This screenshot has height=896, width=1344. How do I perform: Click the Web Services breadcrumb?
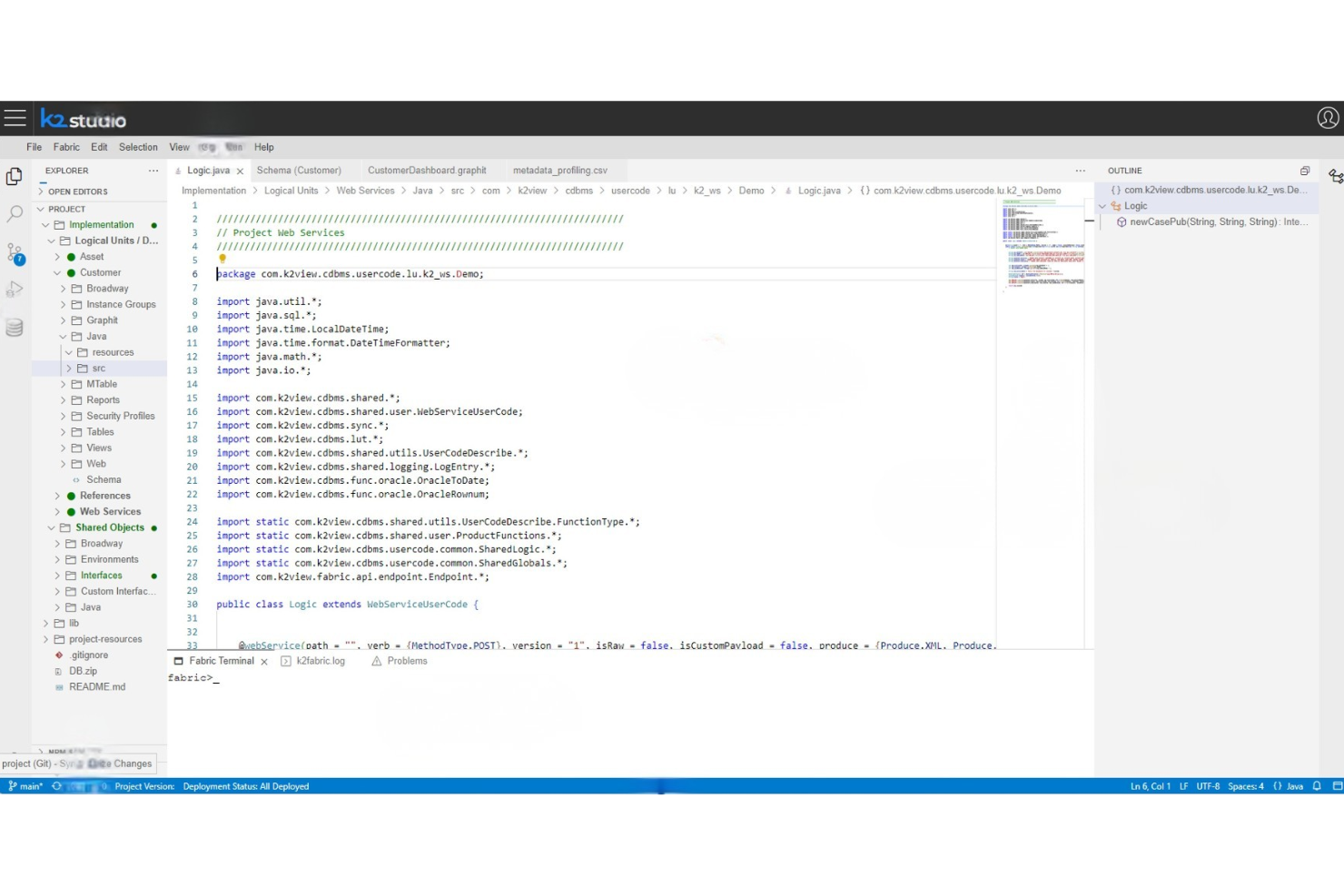pyautogui.click(x=365, y=191)
